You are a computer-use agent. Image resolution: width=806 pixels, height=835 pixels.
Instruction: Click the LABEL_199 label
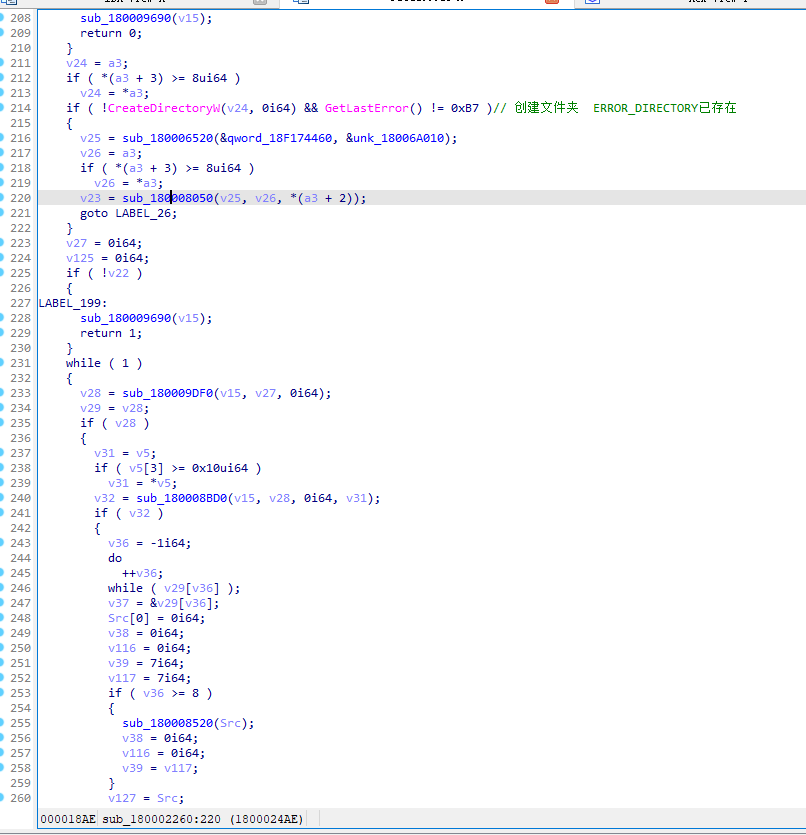click(70, 303)
